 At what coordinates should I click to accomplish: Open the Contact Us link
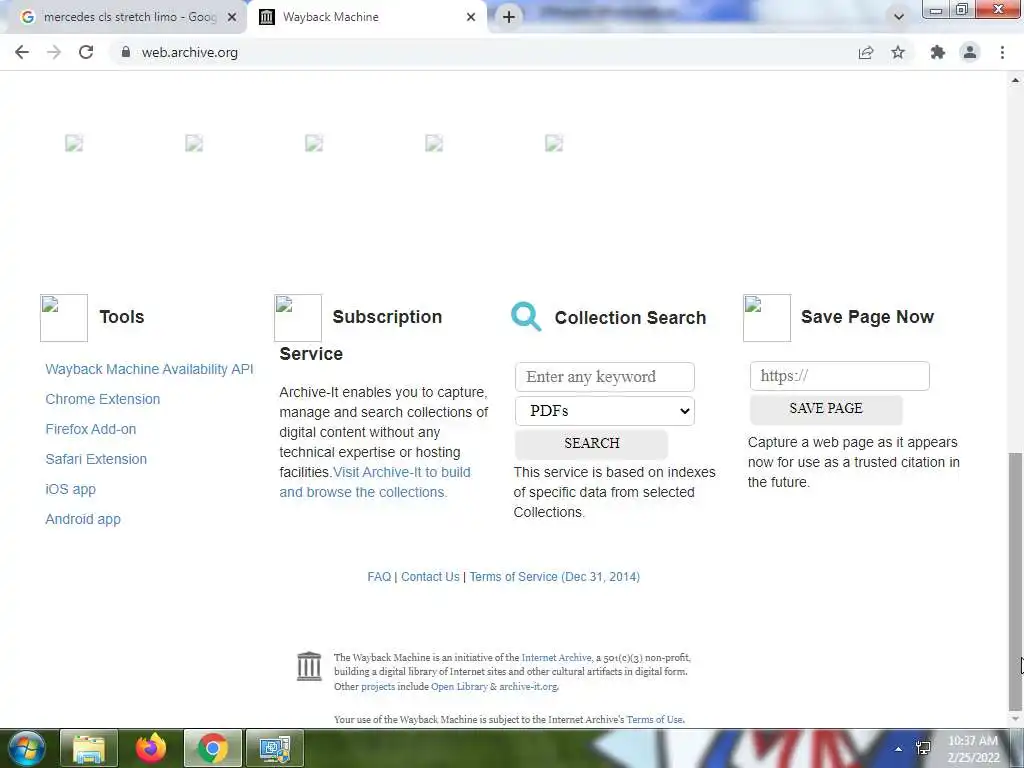point(430,577)
